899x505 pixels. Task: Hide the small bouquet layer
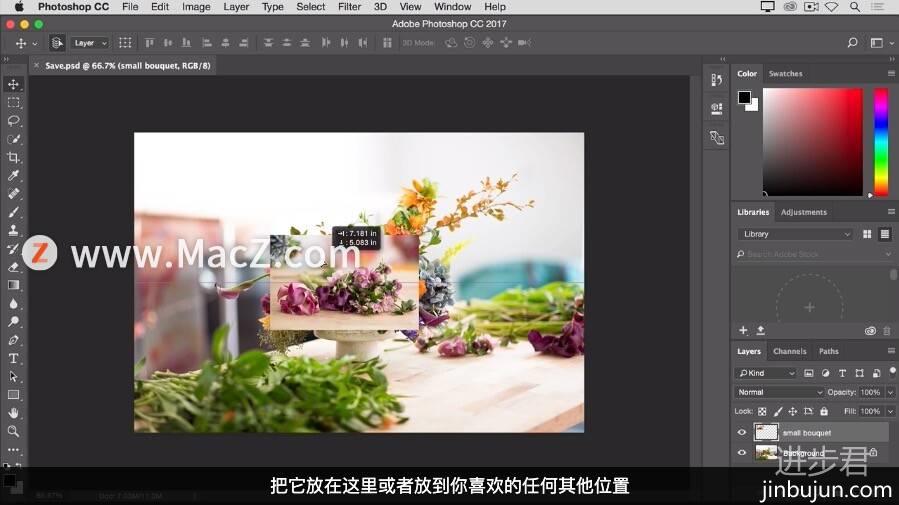click(742, 433)
